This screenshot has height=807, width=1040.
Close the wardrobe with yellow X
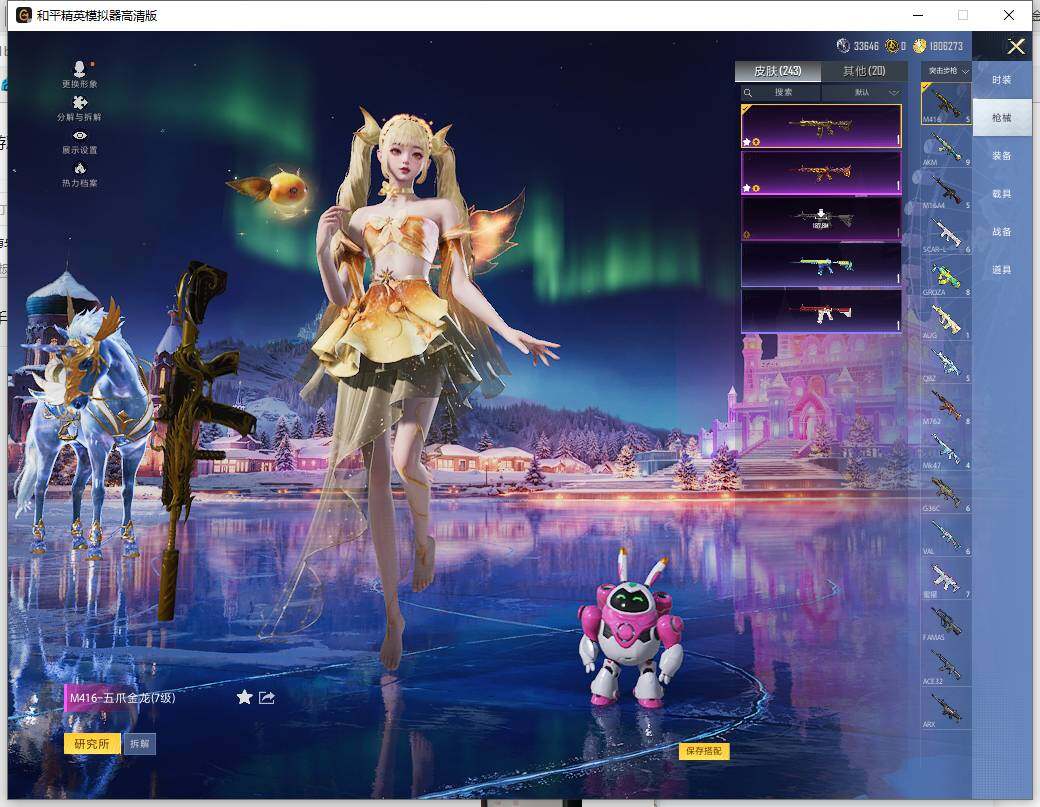[1016, 46]
